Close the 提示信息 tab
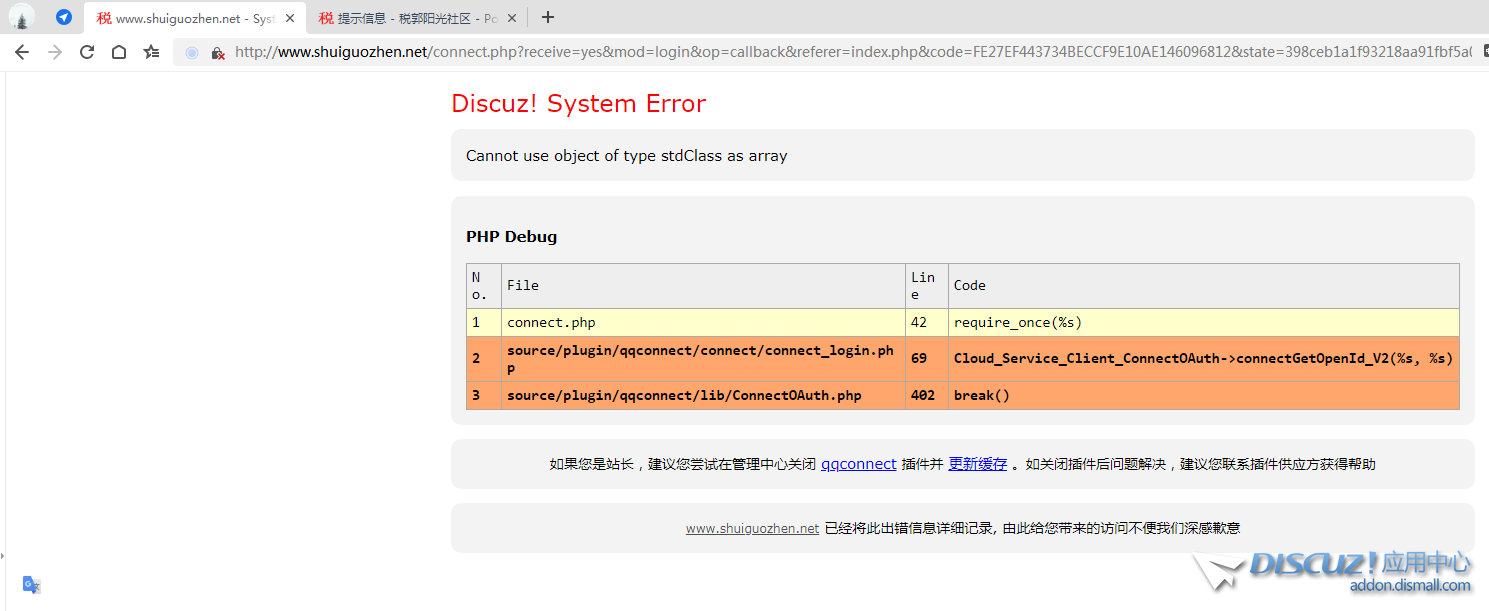This screenshot has width=1489, height=611. [x=513, y=18]
